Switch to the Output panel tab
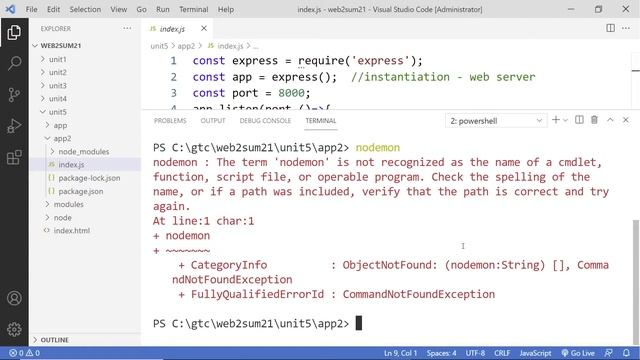640x360 pixels. [x=213, y=121]
